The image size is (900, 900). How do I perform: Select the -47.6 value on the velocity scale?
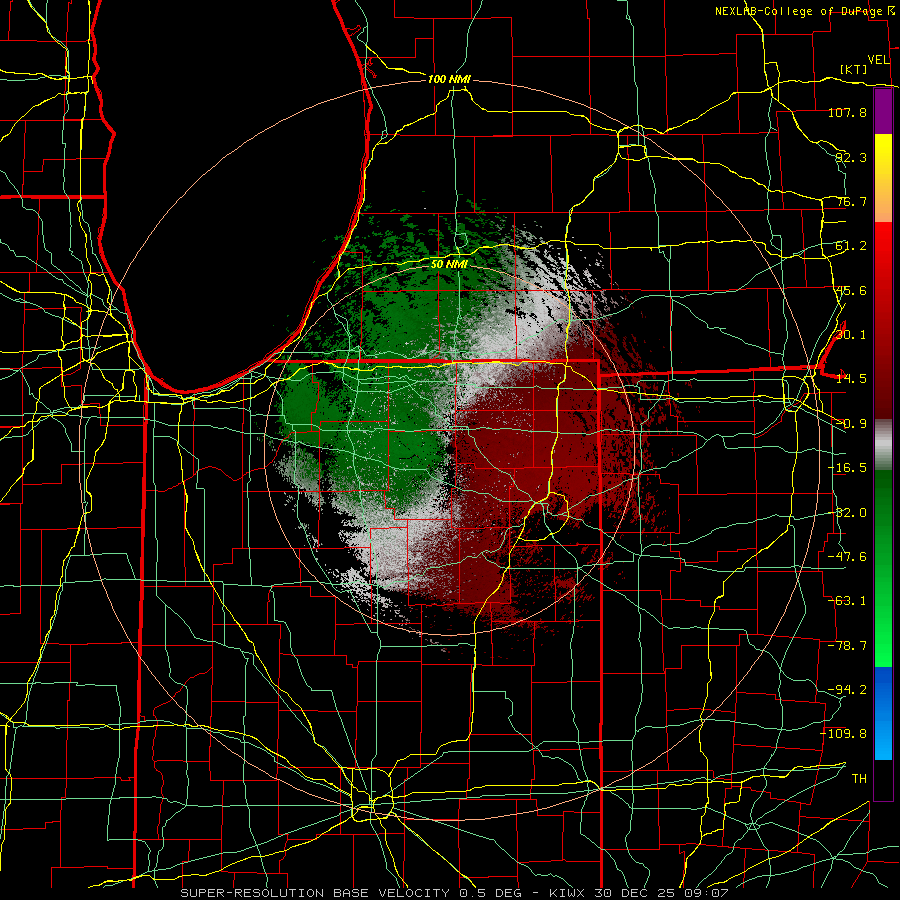(847, 557)
